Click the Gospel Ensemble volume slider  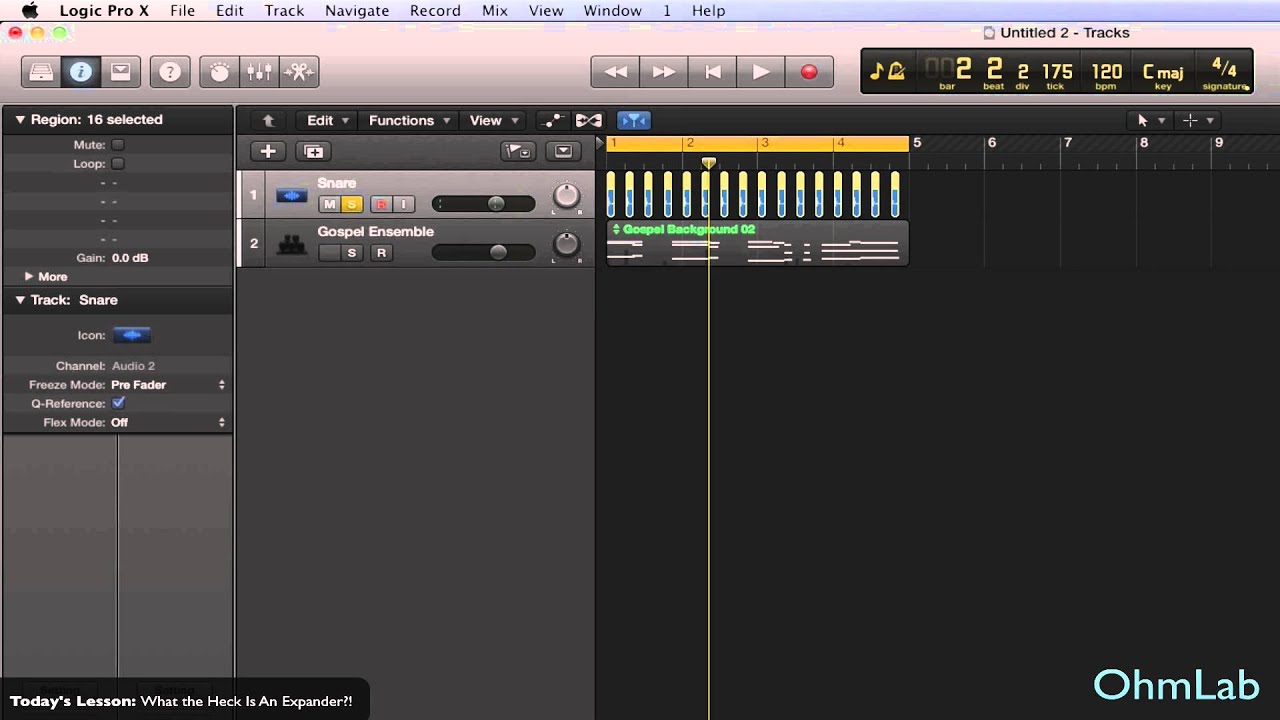483,253
